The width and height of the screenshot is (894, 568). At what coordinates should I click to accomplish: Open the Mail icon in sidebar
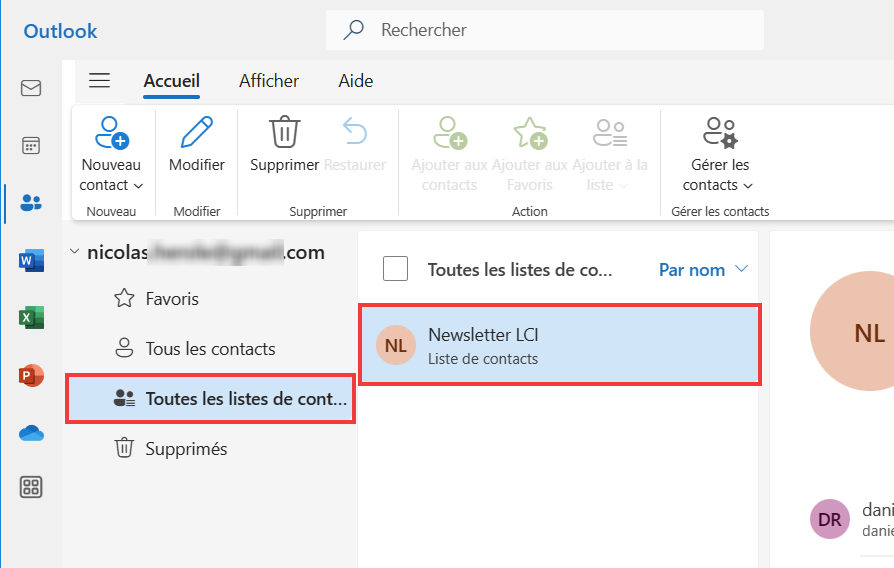pyautogui.click(x=31, y=88)
